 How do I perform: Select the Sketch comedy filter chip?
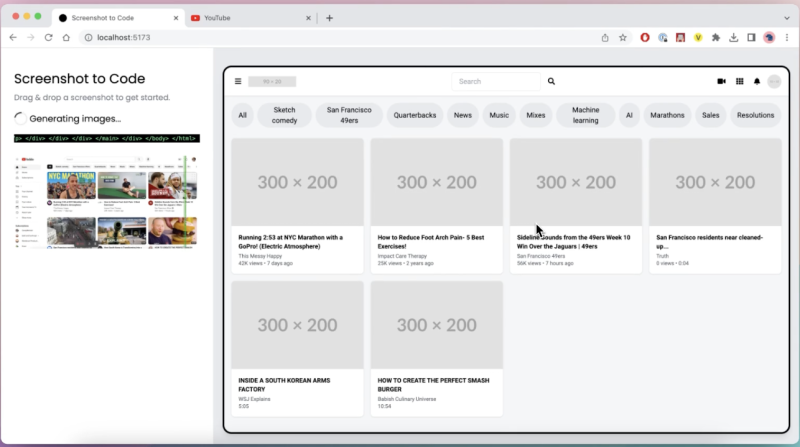tap(284, 115)
